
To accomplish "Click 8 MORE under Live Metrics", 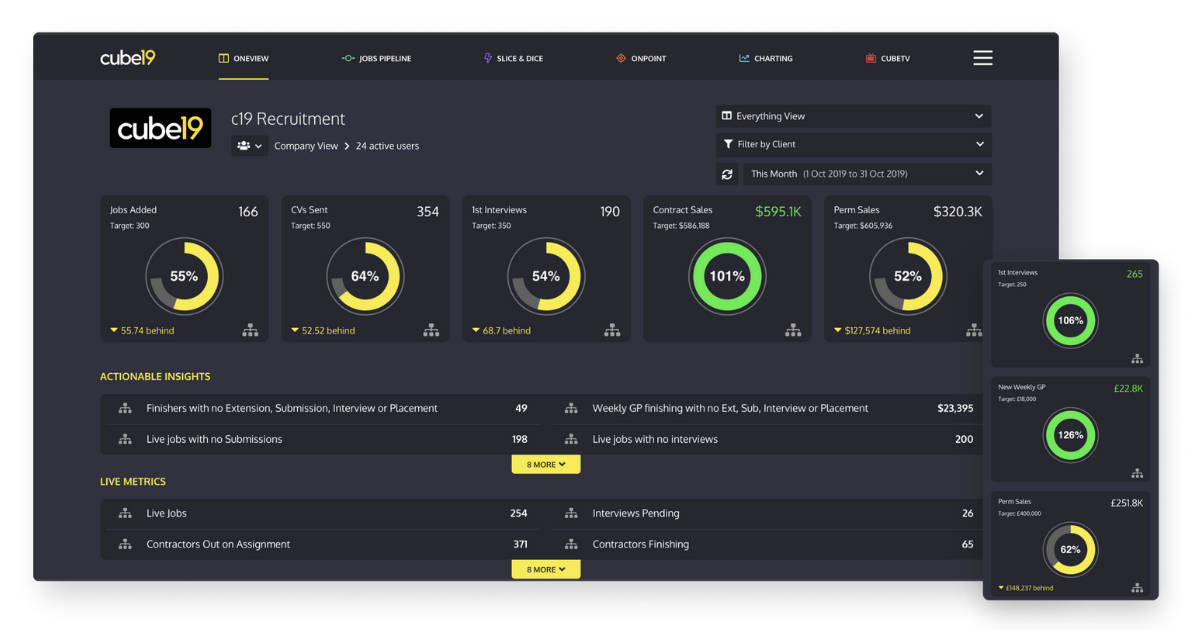I will coord(545,568).
